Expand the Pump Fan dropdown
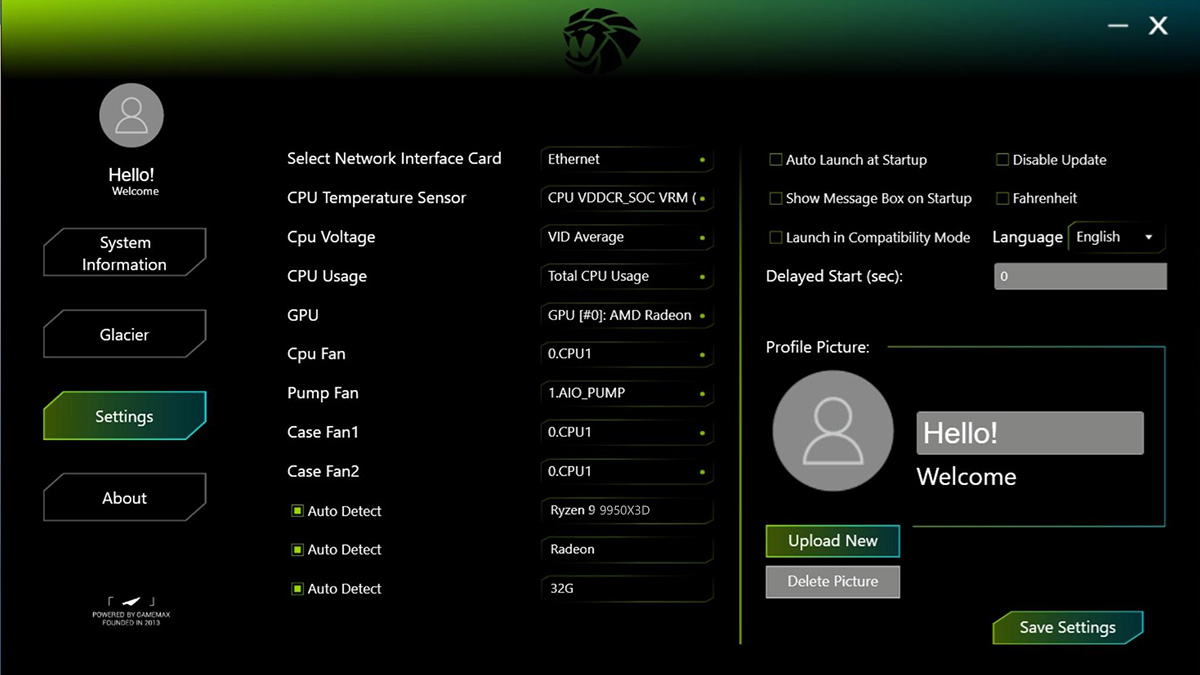1200x675 pixels. [x=626, y=393]
